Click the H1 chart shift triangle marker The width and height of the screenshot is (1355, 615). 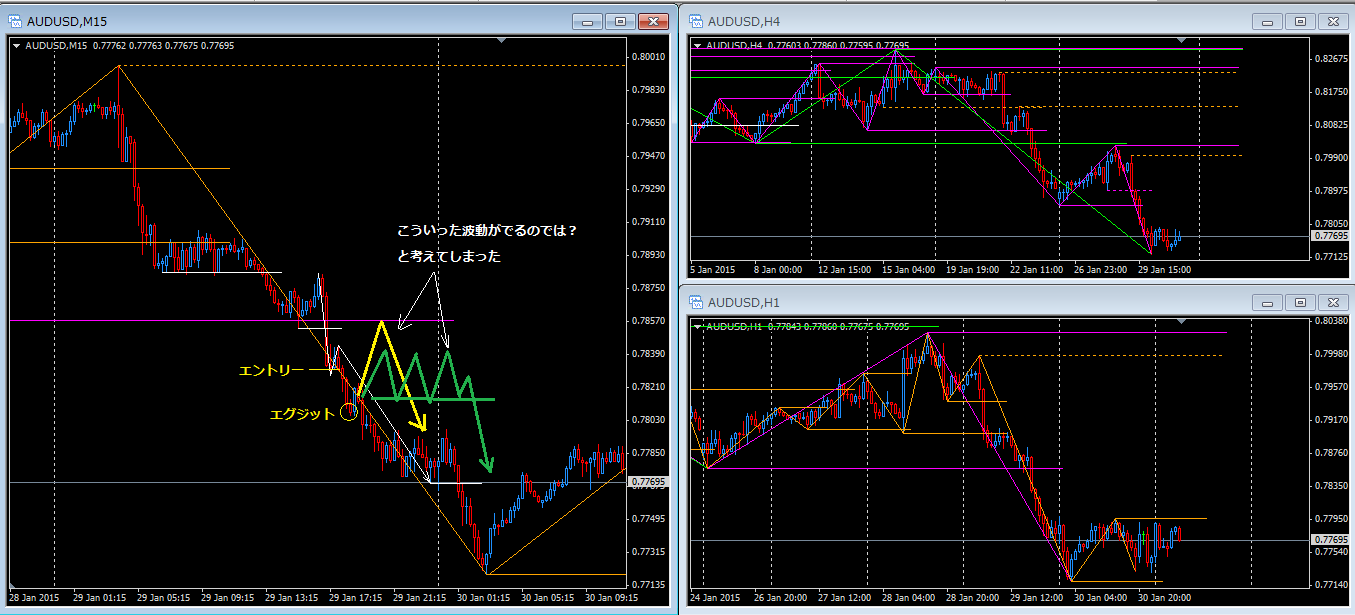pyautogui.click(x=1181, y=321)
